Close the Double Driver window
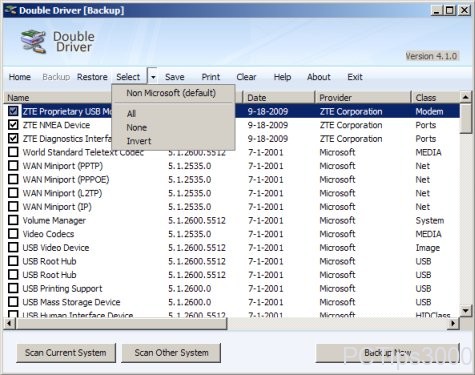This screenshot has height=375, width=475. 464,10
